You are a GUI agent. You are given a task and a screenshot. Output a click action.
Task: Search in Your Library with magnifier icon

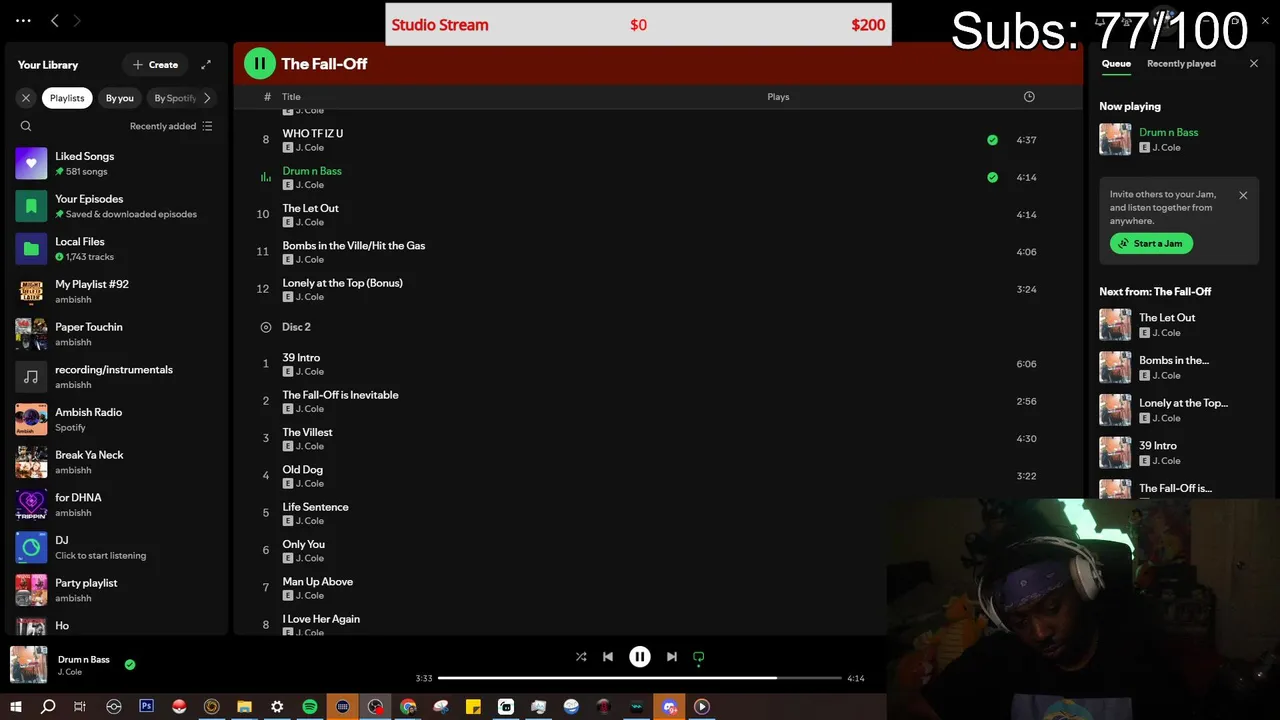coord(26,126)
